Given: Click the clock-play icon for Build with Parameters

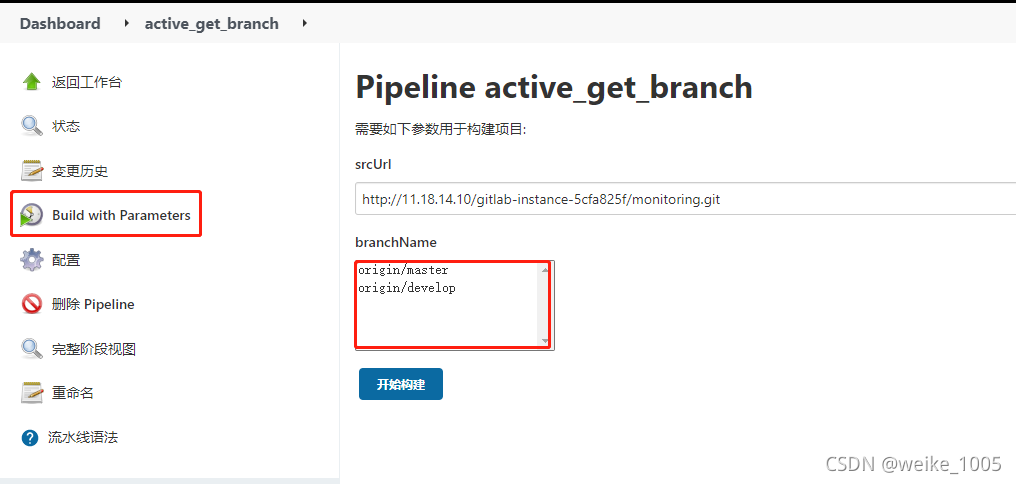Looking at the screenshot, I should [x=32, y=214].
